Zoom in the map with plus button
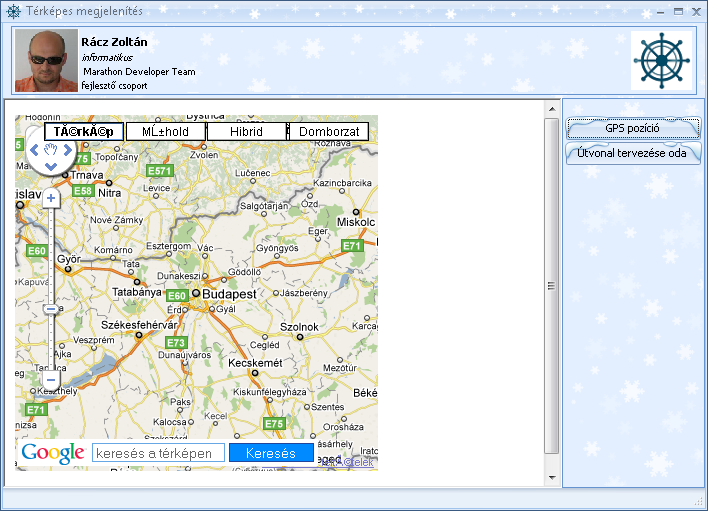Image resolution: width=708 pixels, height=511 pixels. (51, 198)
